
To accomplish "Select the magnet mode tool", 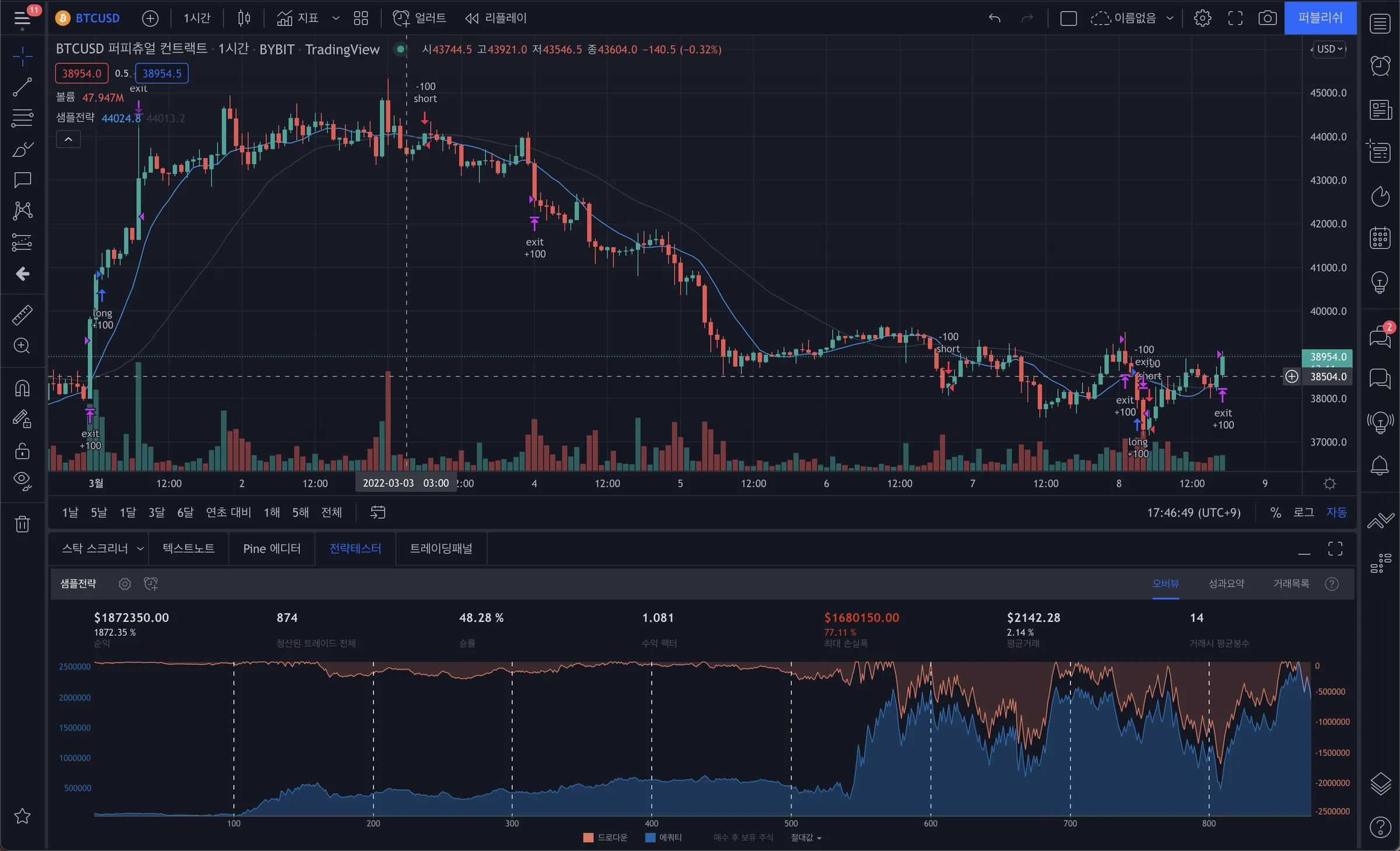I will 22,388.
